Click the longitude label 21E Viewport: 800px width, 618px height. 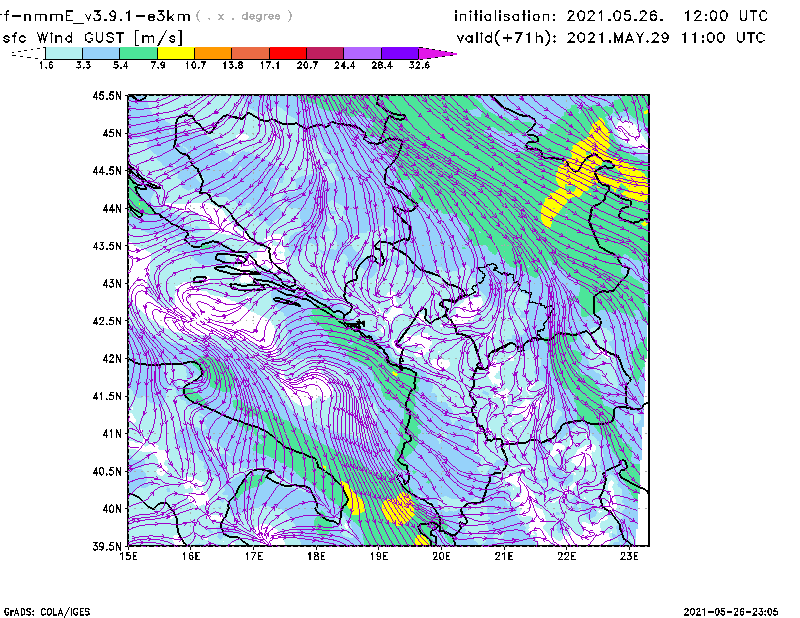click(504, 556)
